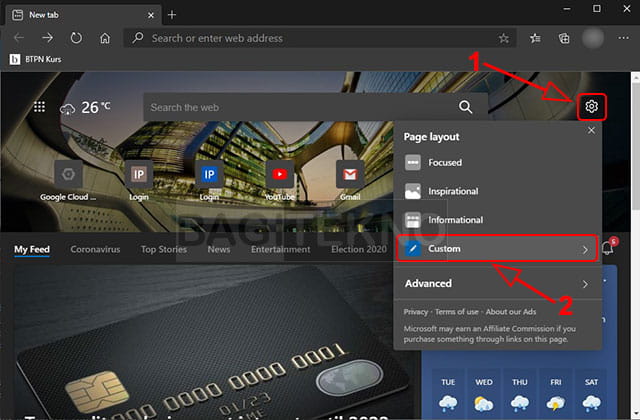Open the Favorites list icon

pyautogui.click(x=535, y=38)
